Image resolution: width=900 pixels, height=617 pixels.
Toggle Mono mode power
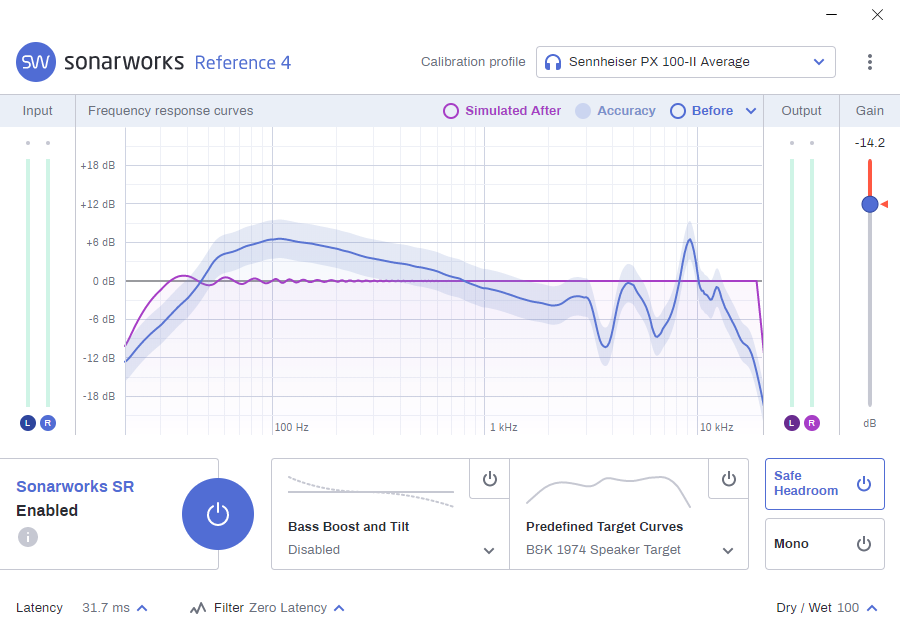pyautogui.click(x=864, y=544)
